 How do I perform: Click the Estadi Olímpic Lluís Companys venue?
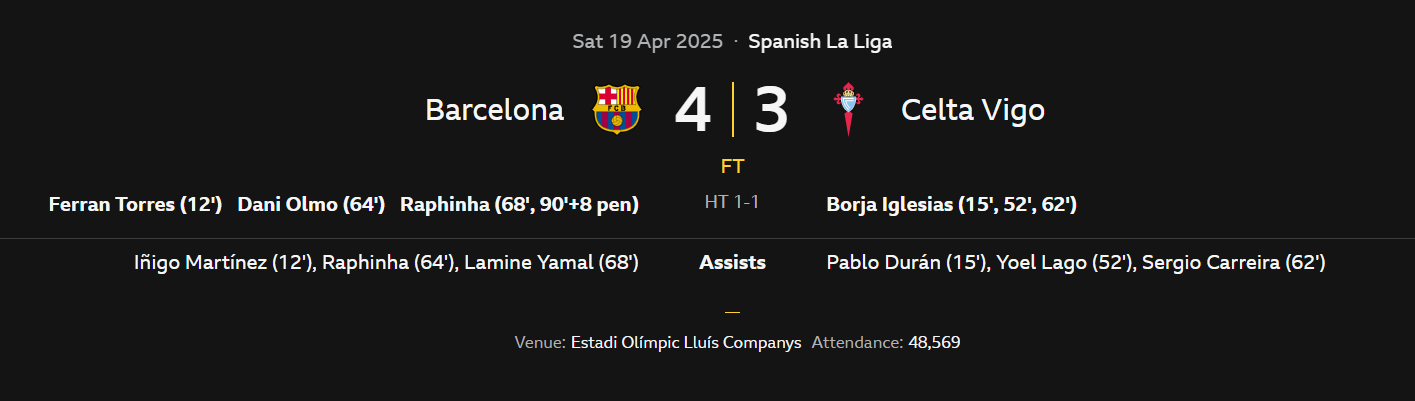(x=686, y=342)
